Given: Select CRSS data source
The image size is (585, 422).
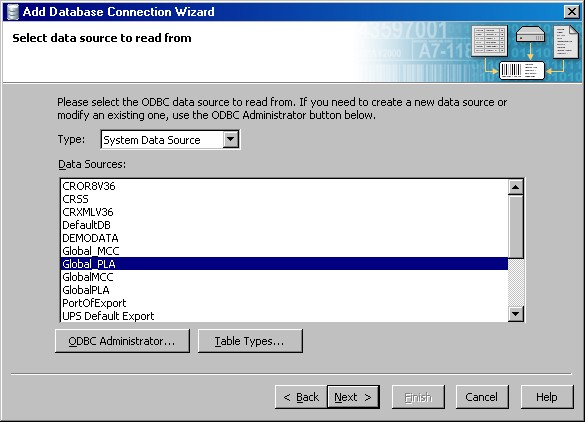Looking at the screenshot, I should point(284,199).
